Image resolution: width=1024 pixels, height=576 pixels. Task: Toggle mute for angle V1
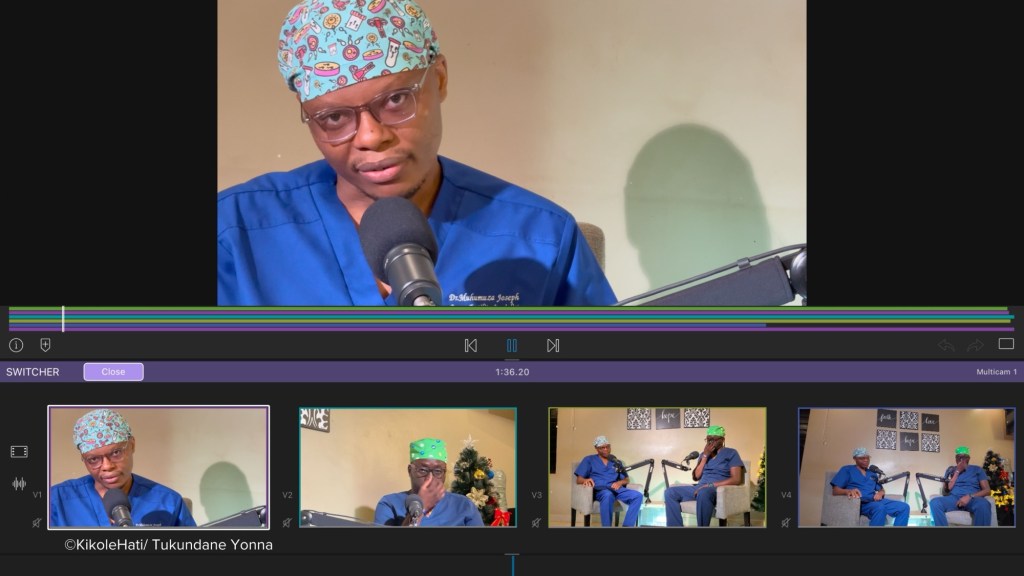(x=37, y=522)
